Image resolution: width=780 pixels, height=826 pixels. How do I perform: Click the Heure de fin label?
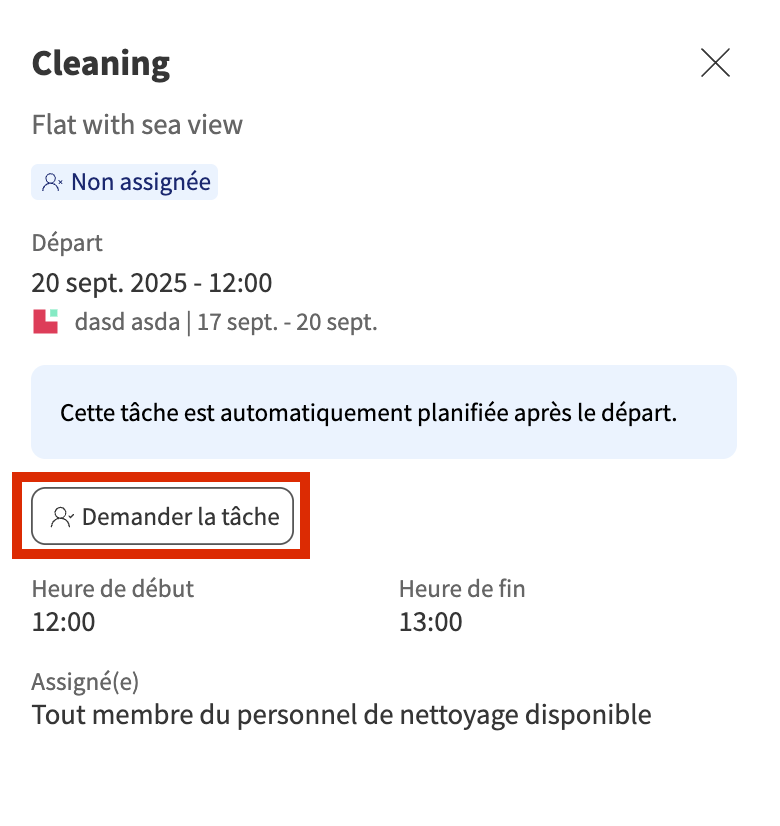[462, 589]
